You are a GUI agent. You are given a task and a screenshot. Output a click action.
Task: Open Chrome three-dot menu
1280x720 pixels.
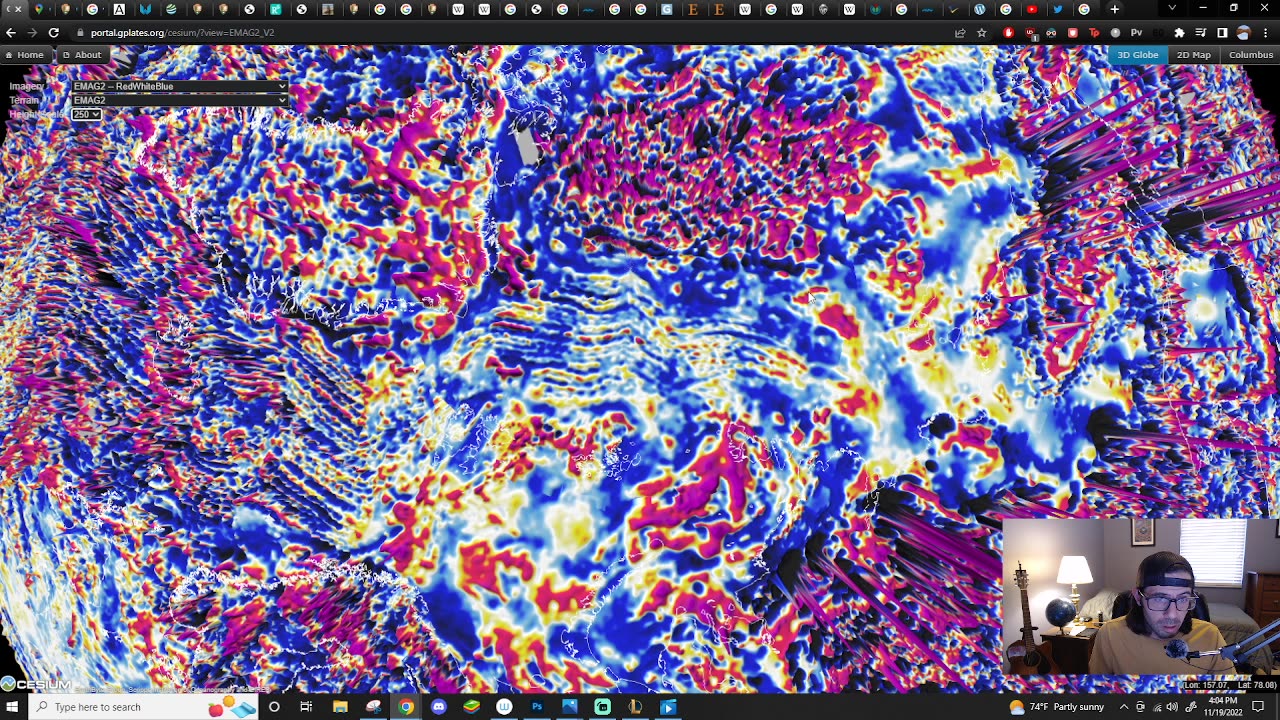1265,33
